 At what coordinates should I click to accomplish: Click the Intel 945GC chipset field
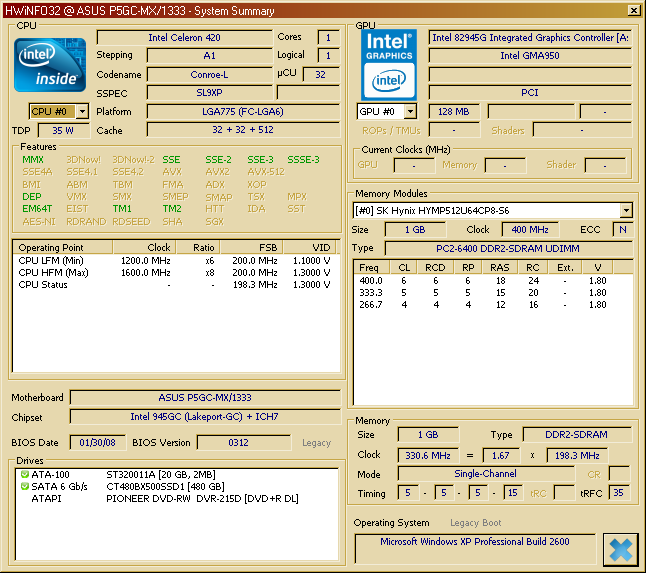[x=205, y=416]
